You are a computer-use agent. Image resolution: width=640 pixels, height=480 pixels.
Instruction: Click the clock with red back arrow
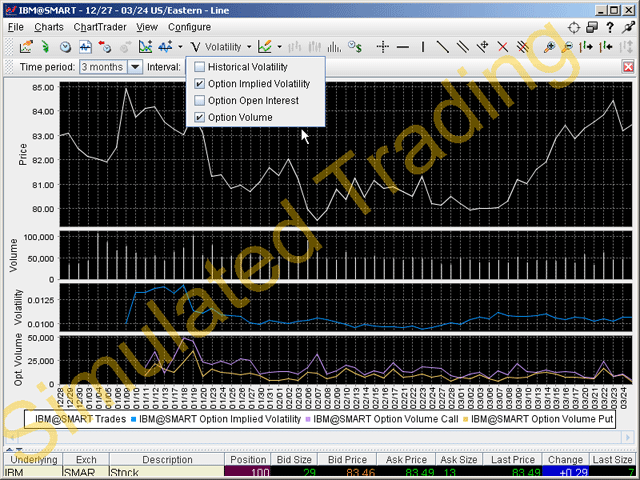[105, 47]
